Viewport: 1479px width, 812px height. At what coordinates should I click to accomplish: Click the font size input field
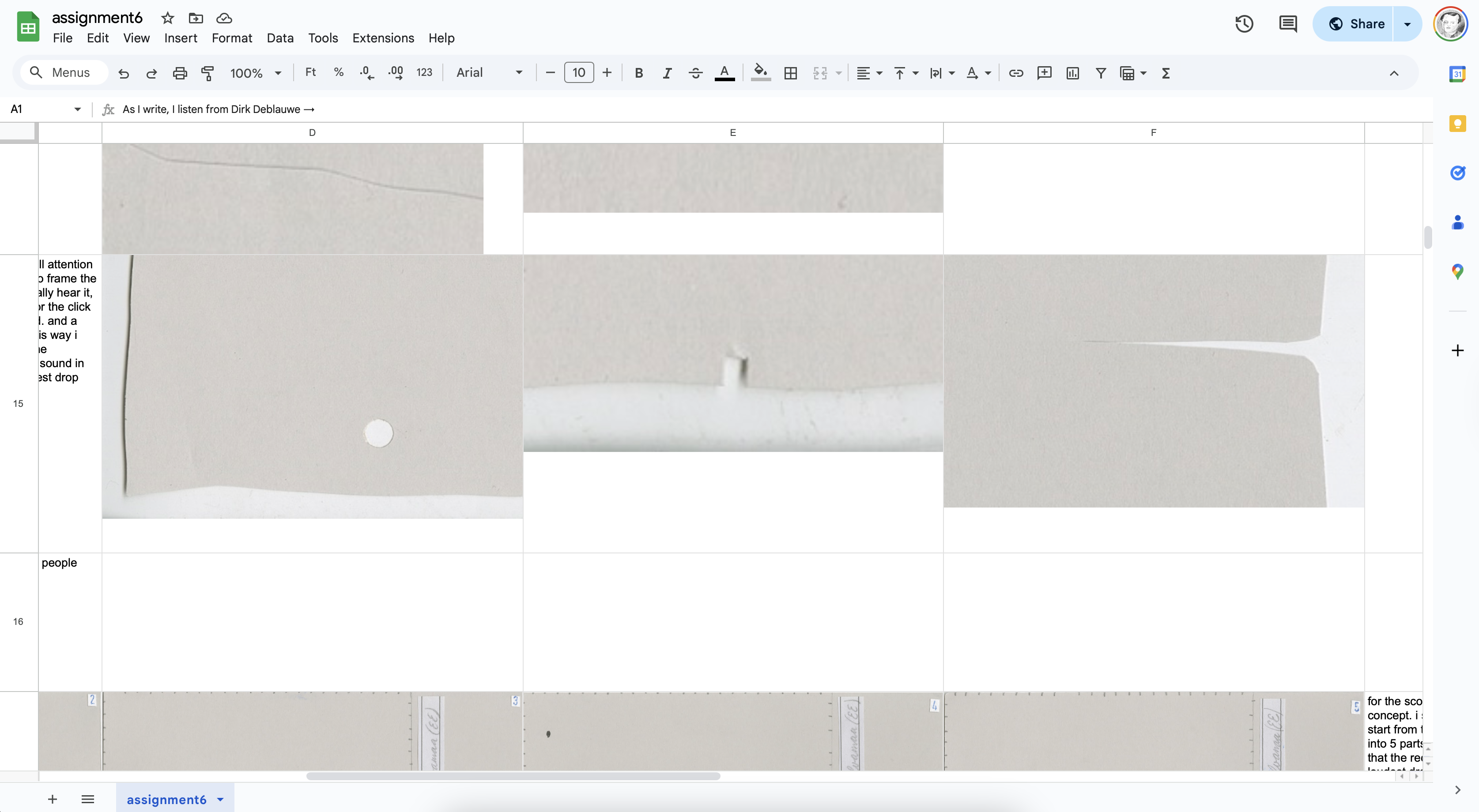[578, 73]
